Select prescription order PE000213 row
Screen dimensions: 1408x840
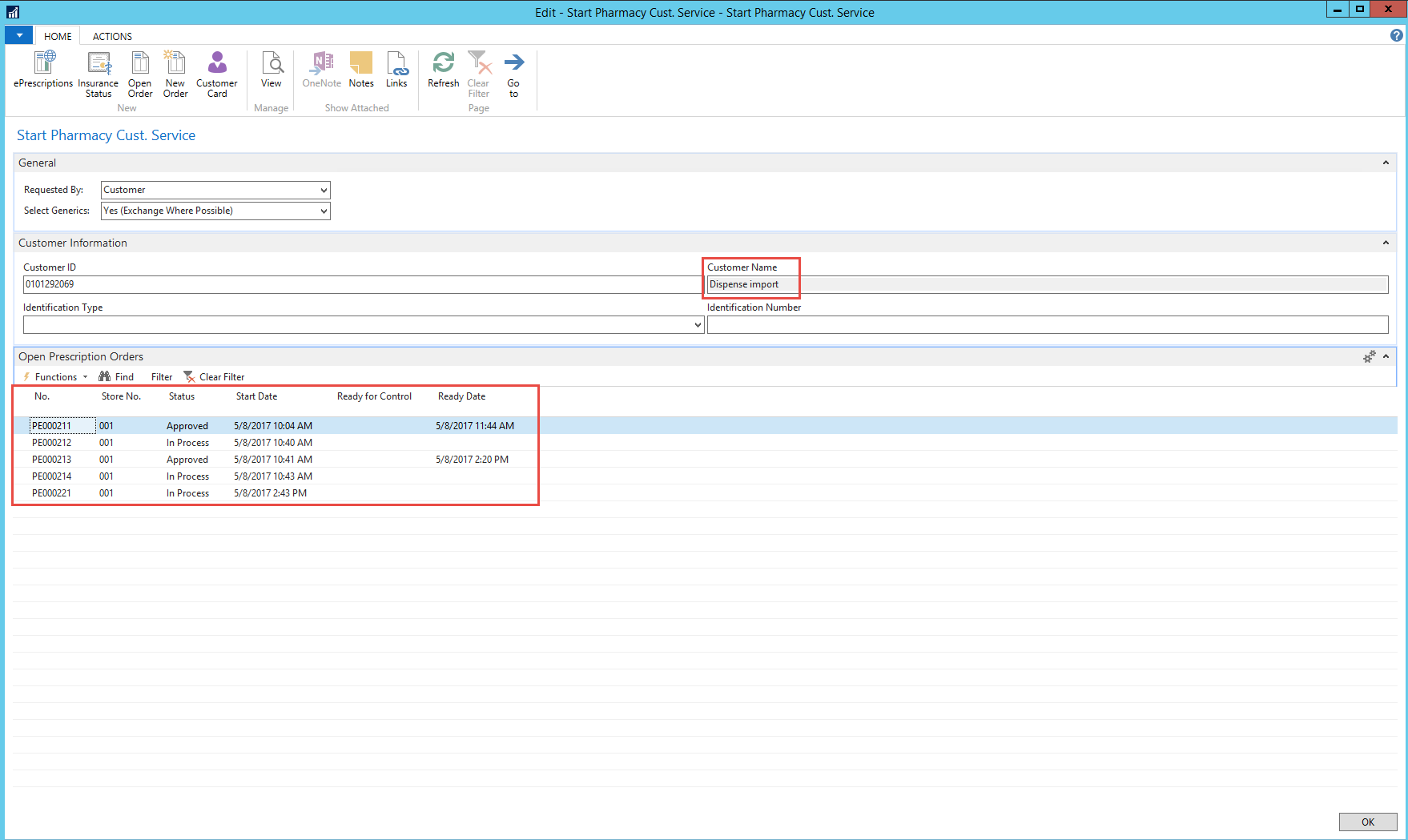click(x=52, y=460)
